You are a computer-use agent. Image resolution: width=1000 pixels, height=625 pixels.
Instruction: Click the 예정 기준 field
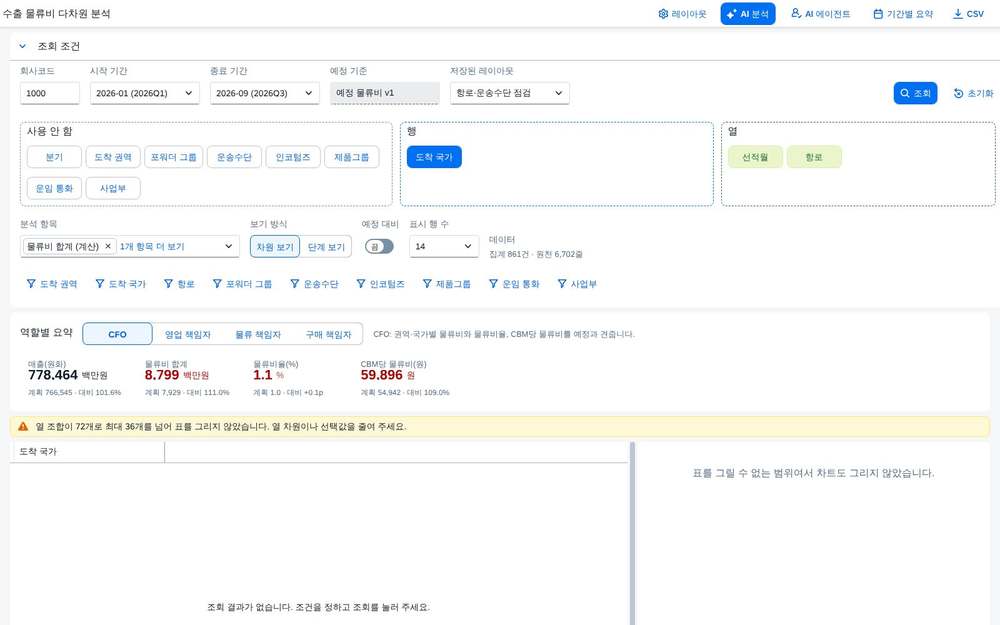[x=385, y=93]
